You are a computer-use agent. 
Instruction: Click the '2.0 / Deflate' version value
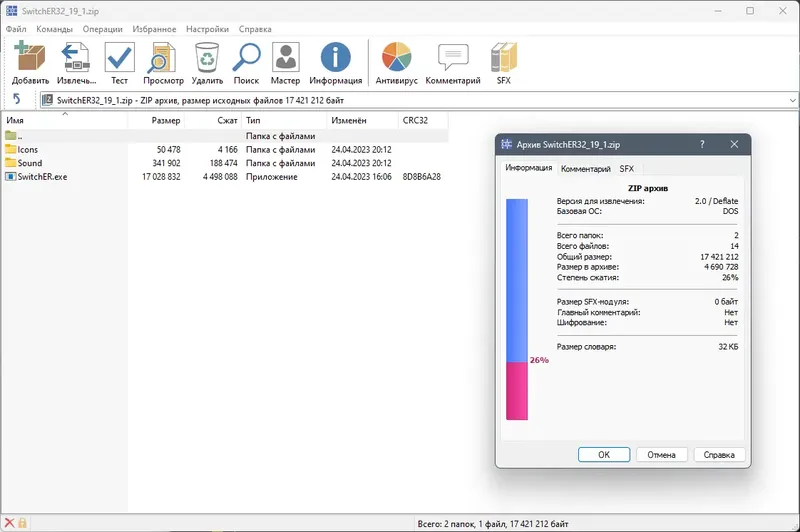pyautogui.click(x=716, y=201)
